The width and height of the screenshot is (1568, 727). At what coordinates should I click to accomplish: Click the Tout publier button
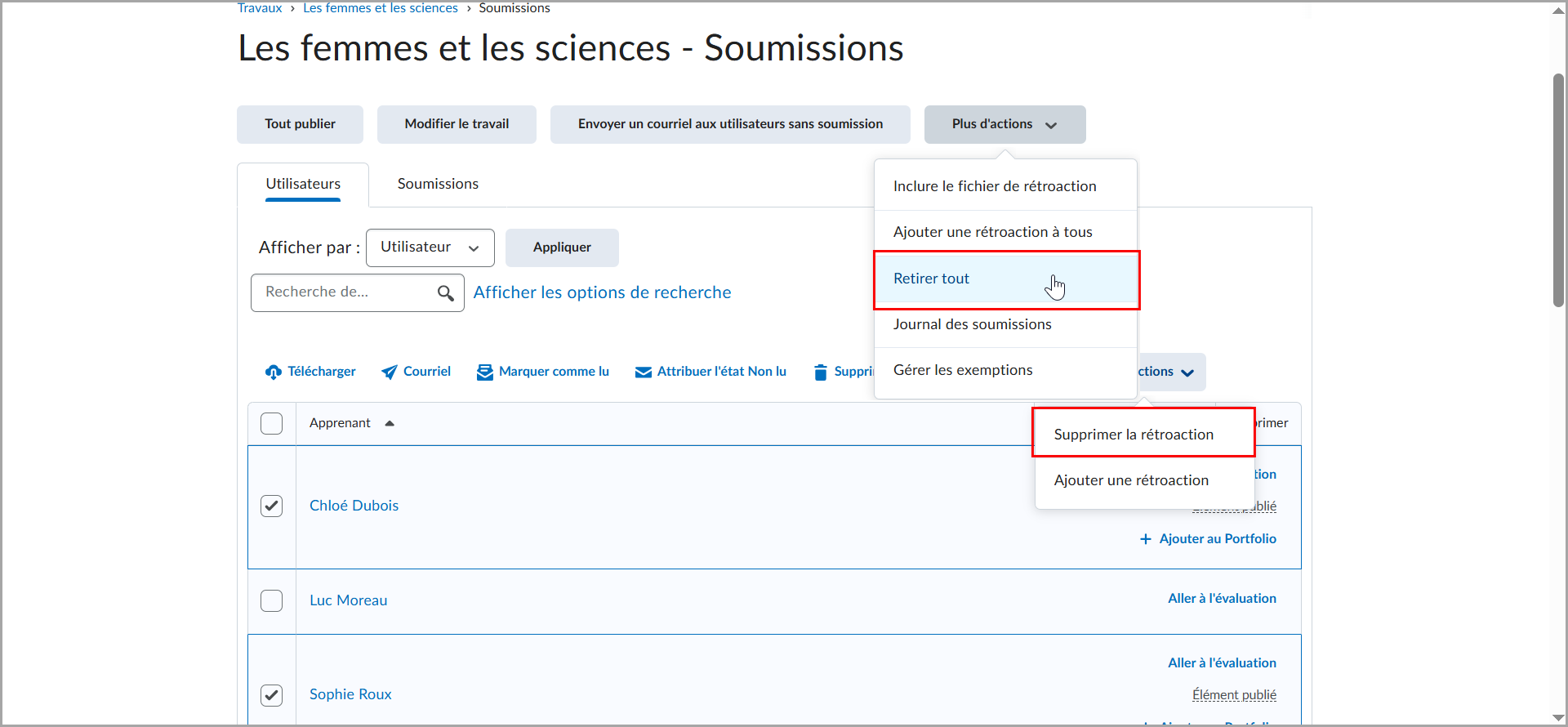[x=300, y=124]
